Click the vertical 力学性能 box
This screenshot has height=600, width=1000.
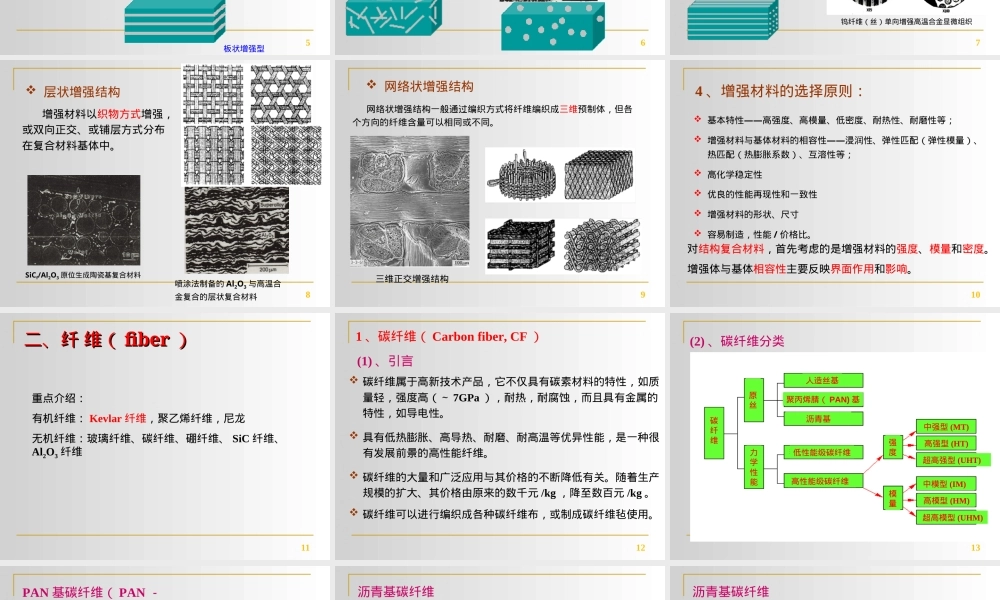pyautogui.click(x=753, y=467)
